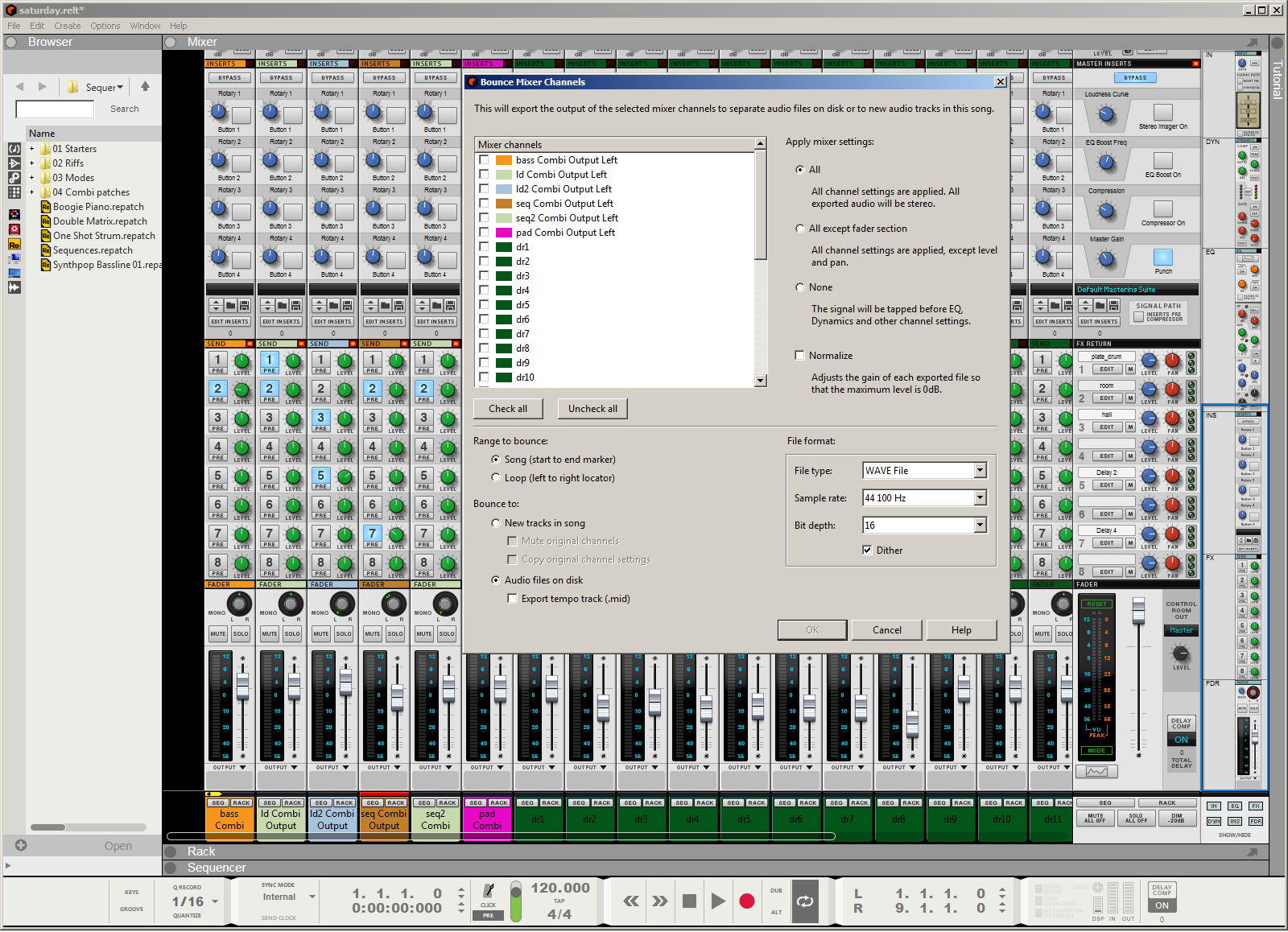
Task: Click the browser back arrow
Action: pyautogui.click(x=19, y=87)
